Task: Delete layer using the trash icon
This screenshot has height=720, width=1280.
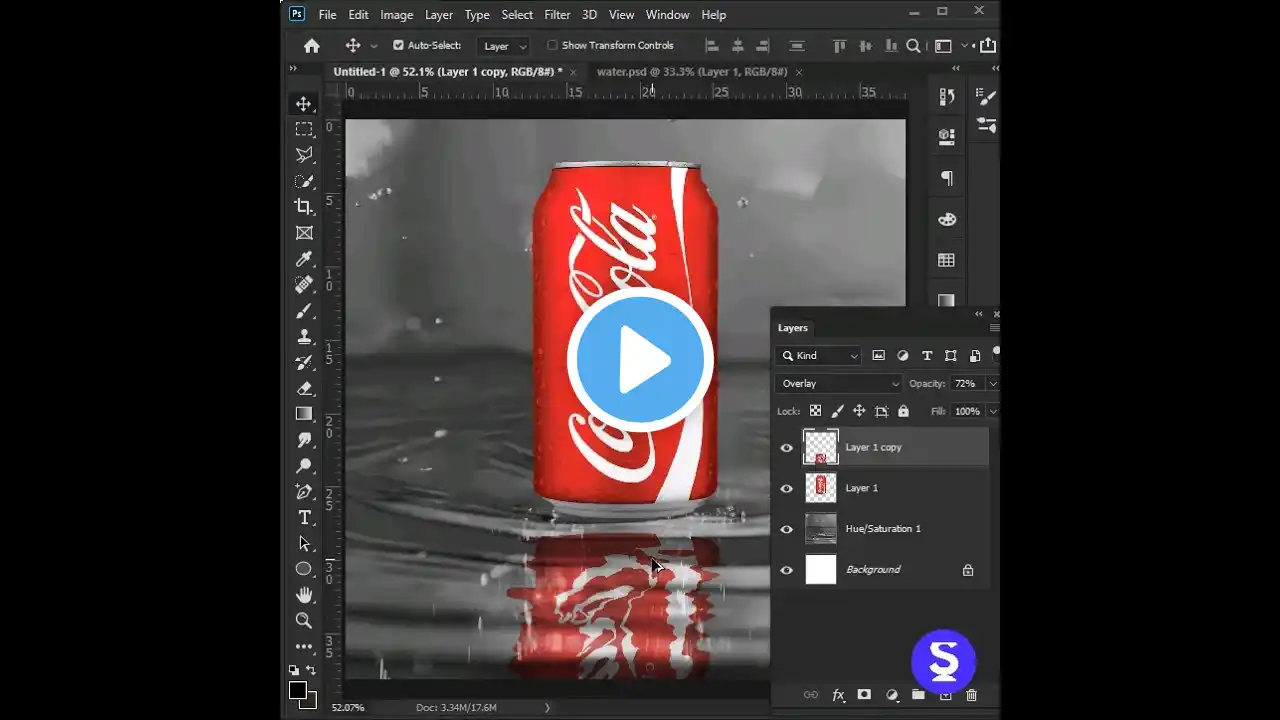Action: tap(971, 694)
